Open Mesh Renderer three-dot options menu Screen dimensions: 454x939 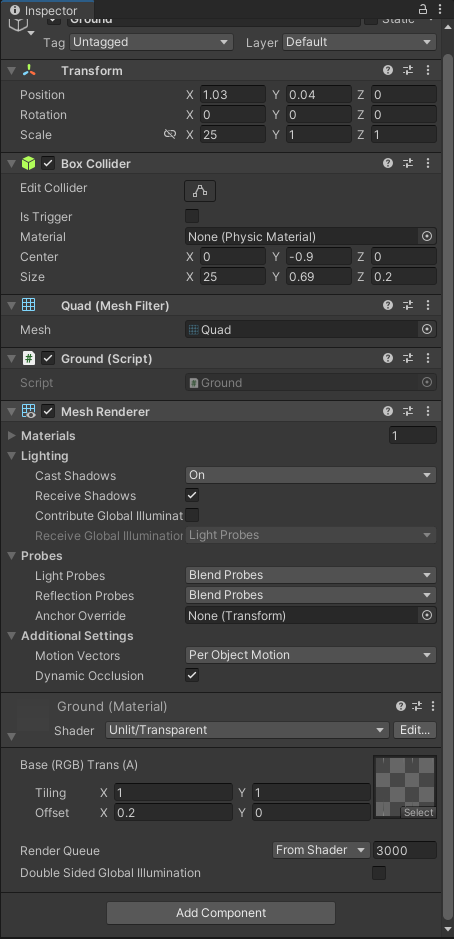[428, 411]
